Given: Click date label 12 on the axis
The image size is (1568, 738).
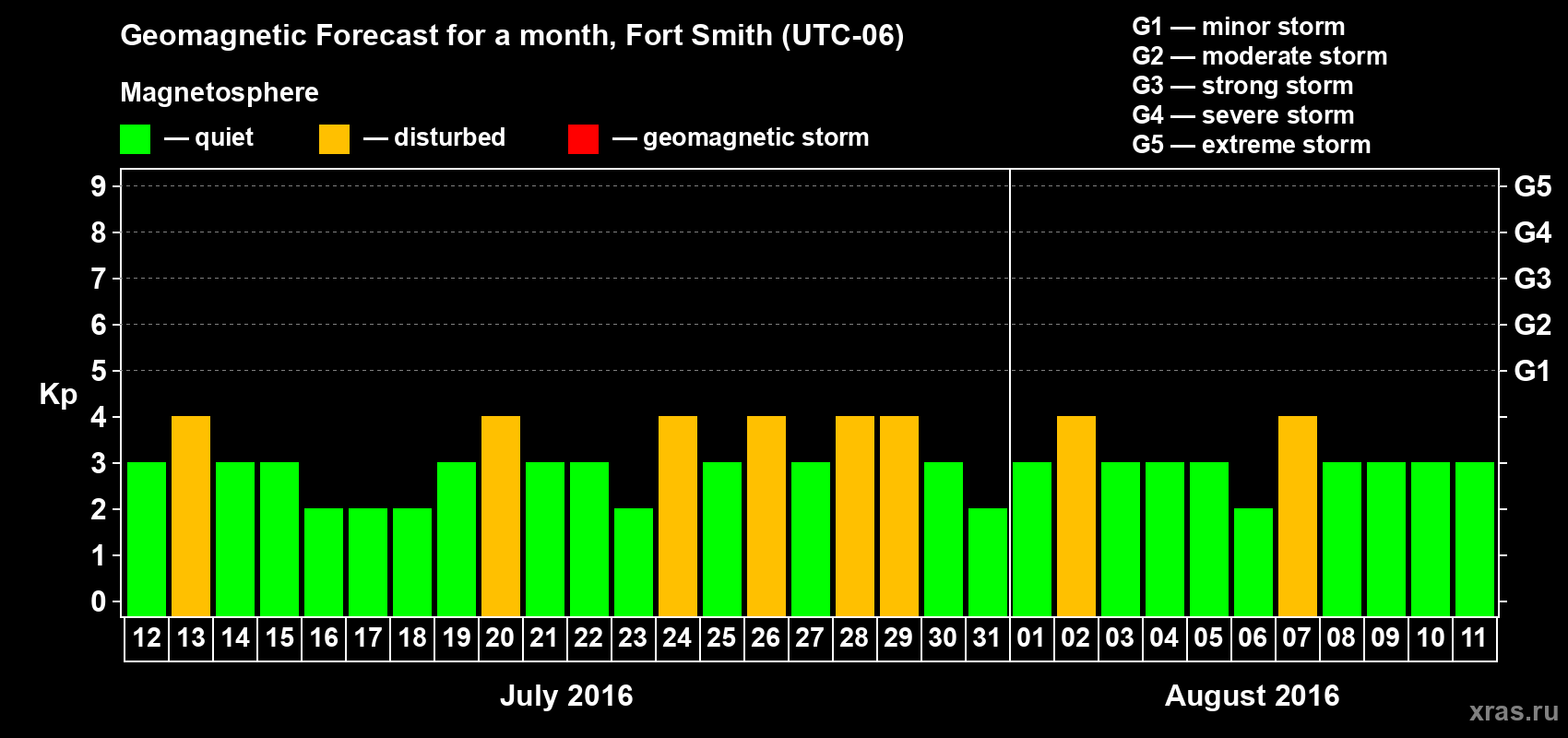Looking at the screenshot, I should [x=147, y=638].
